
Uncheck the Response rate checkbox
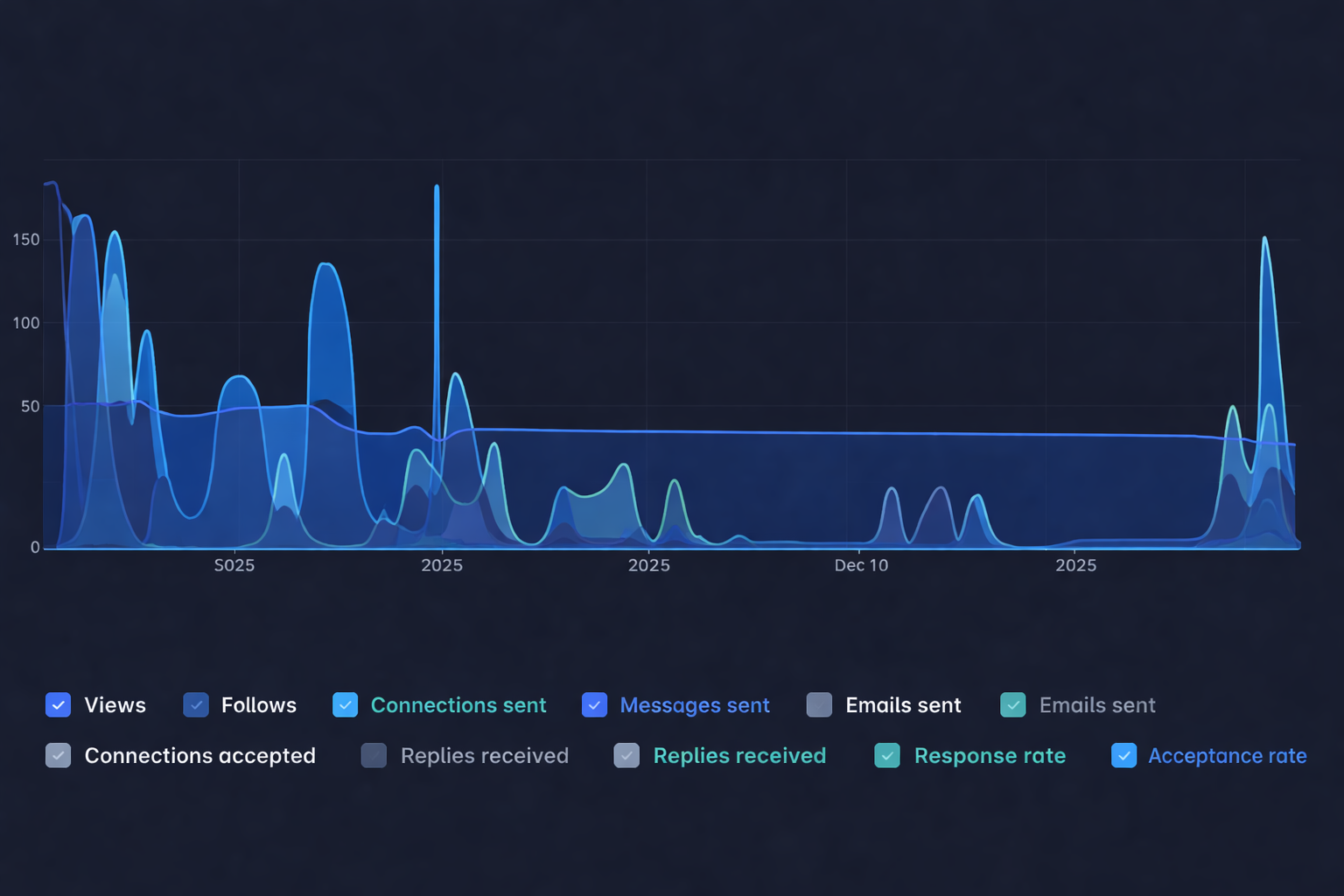tap(887, 756)
